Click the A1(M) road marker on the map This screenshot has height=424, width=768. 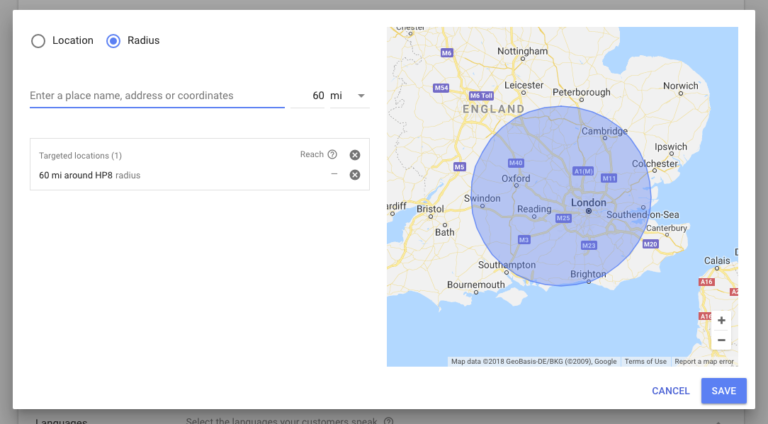click(x=583, y=171)
